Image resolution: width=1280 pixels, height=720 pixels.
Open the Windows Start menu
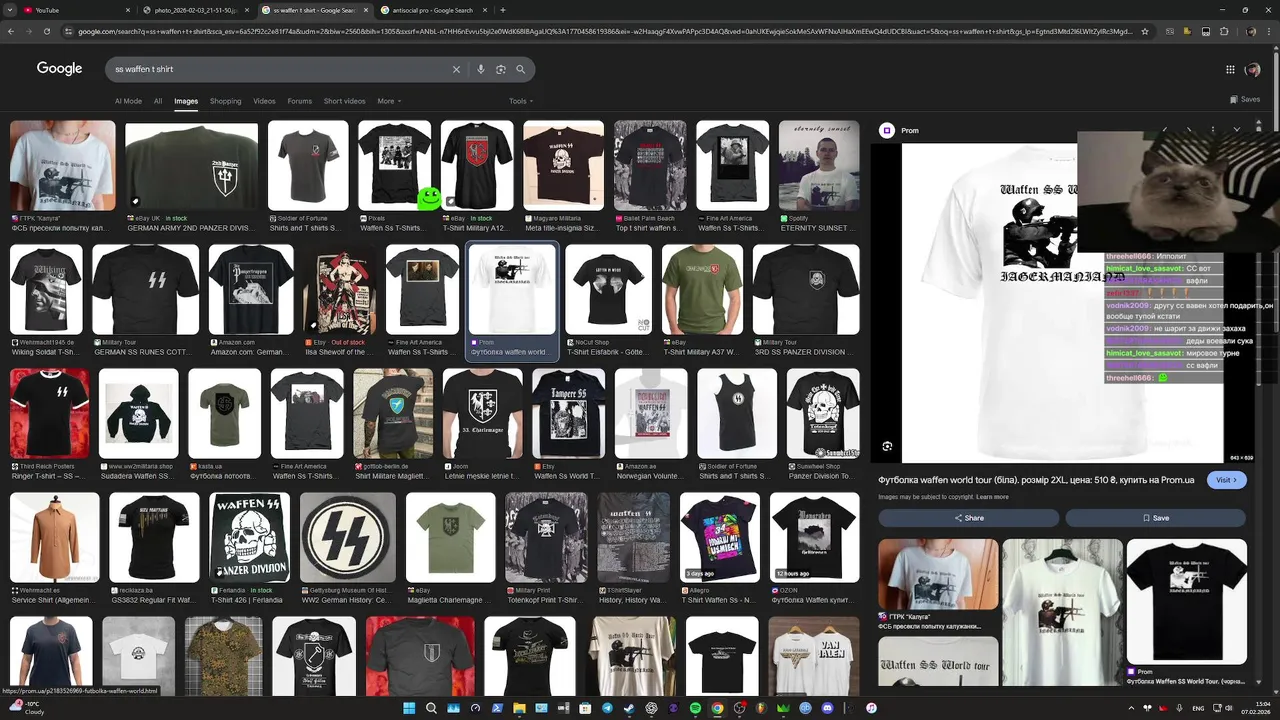[x=409, y=708]
